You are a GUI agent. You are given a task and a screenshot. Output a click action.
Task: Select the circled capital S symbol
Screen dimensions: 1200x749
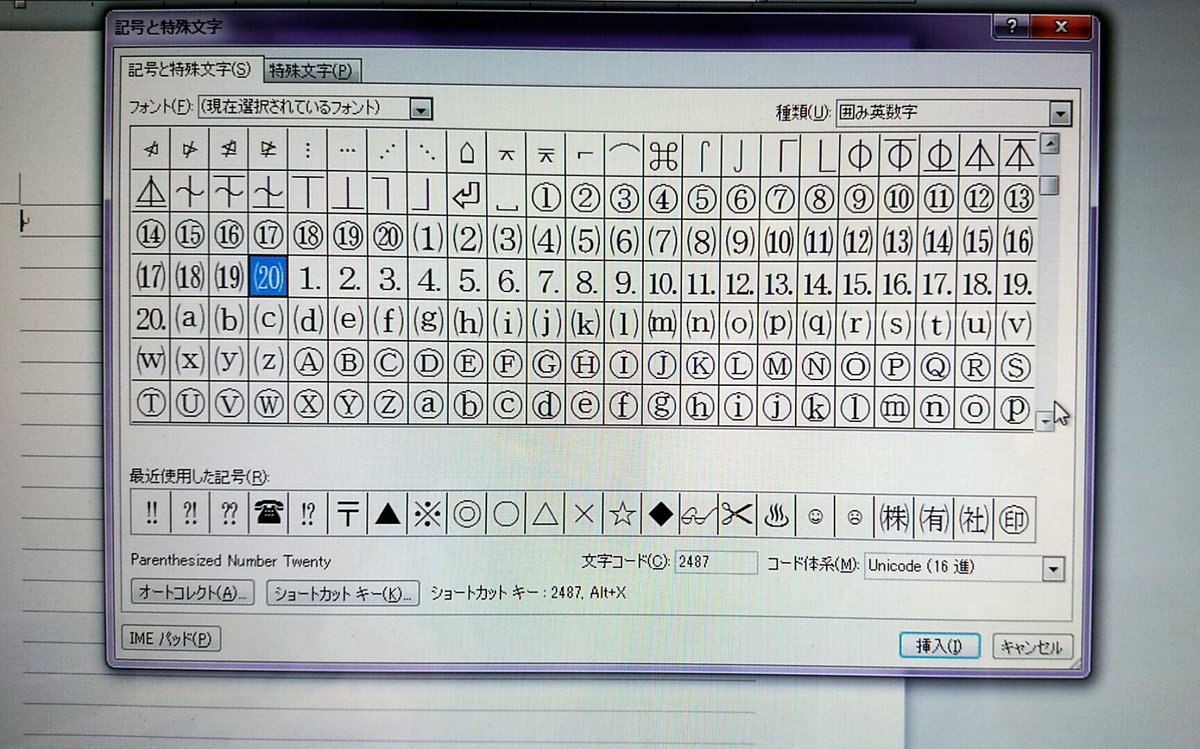1016,367
